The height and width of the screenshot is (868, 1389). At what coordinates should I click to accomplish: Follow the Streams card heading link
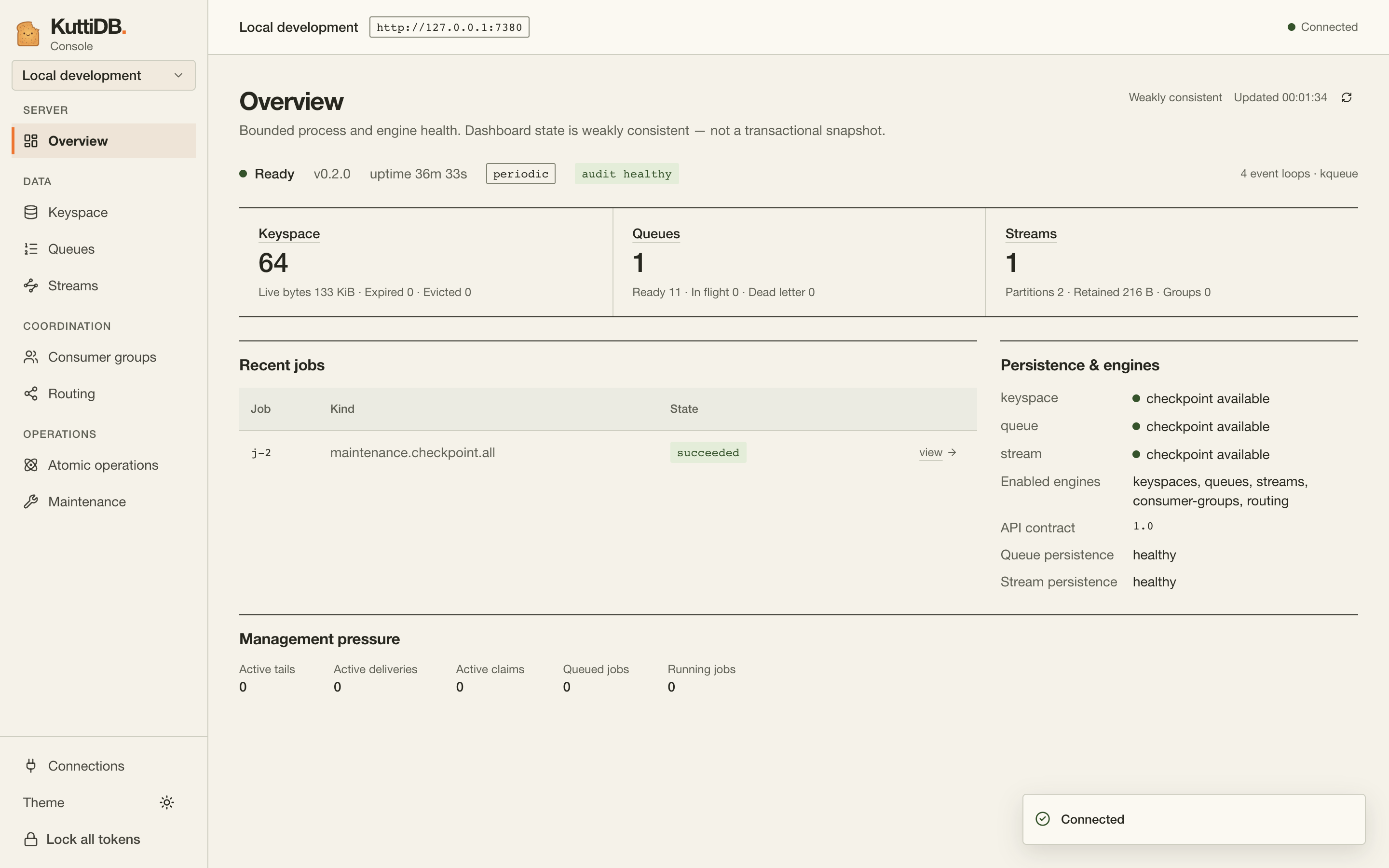1031,234
